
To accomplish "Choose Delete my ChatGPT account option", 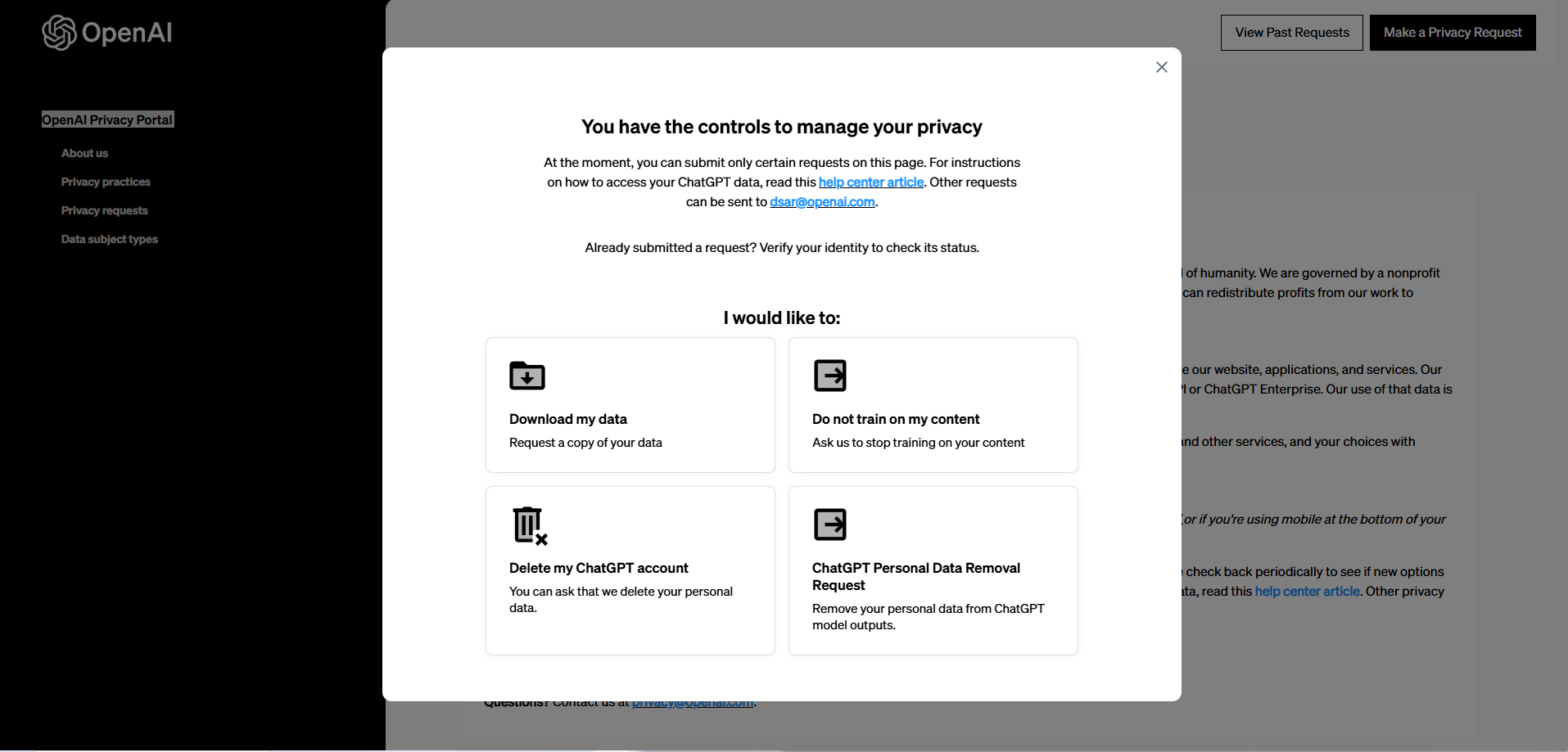I will tap(630, 570).
